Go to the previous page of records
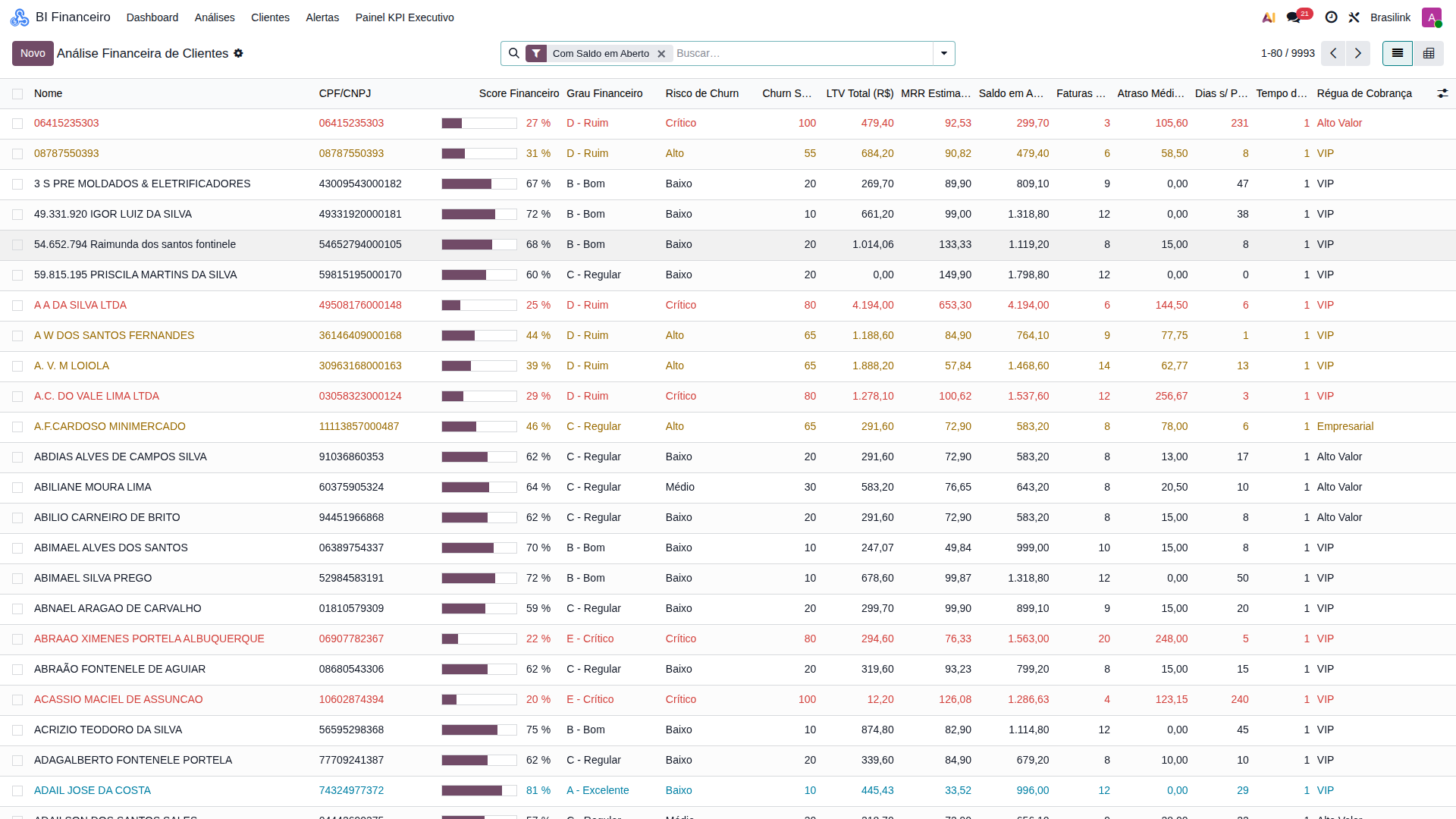The width and height of the screenshot is (1456, 819). [1333, 53]
